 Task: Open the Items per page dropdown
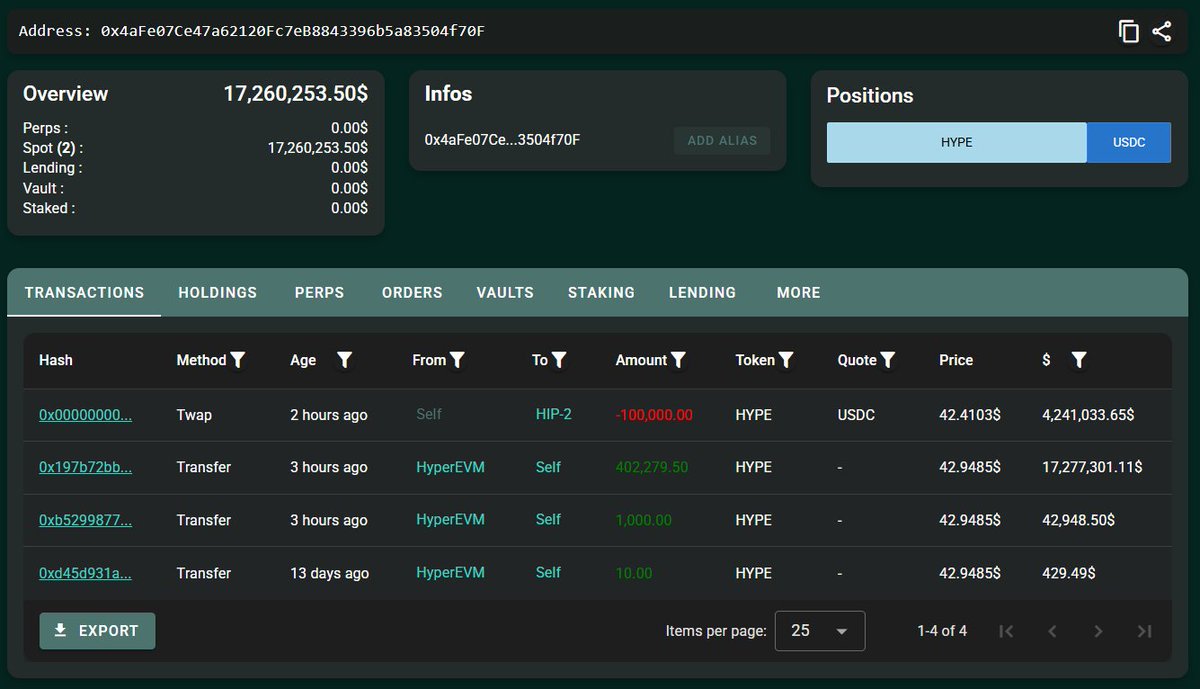(x=820, y=631)
